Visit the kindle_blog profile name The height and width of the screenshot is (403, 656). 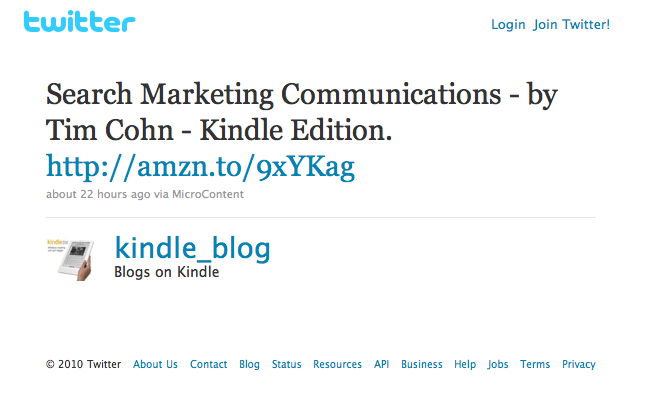click(x=193, y=248)
